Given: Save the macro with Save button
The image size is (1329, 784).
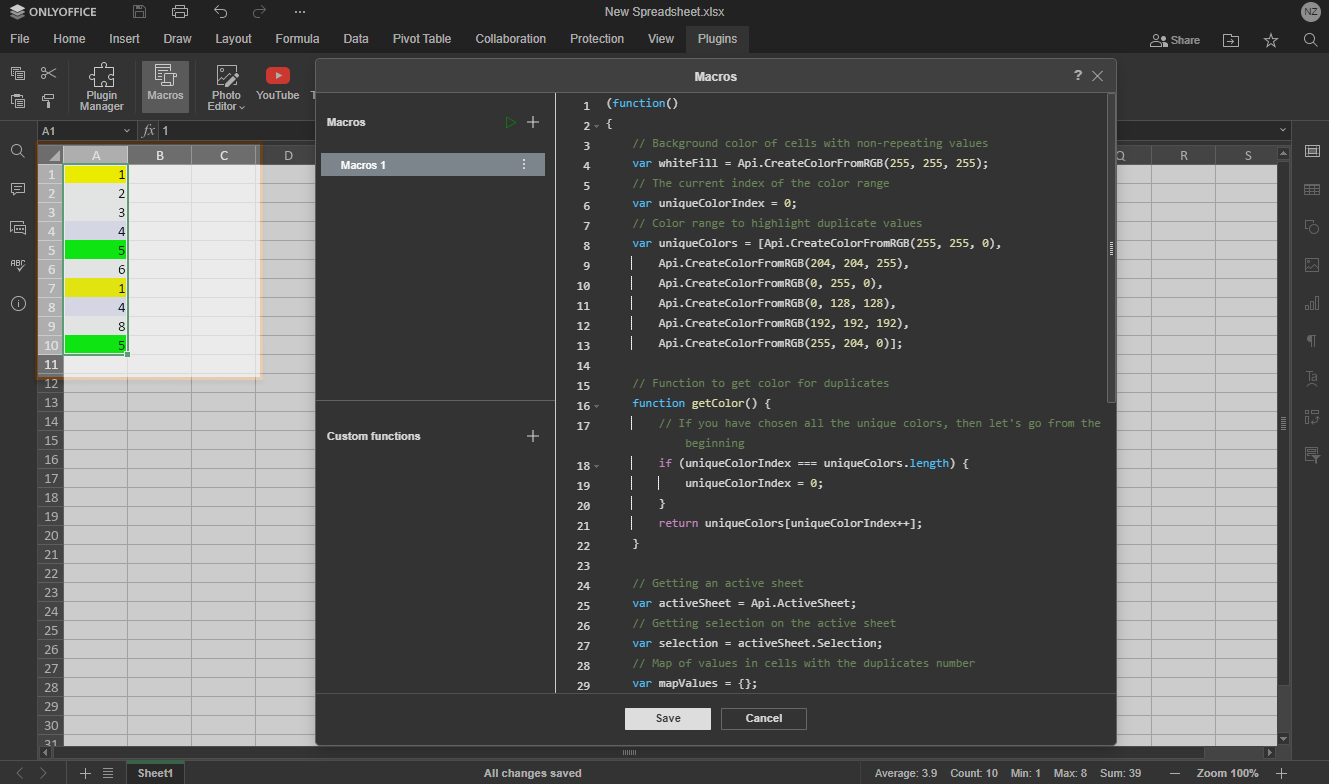Looking at the screenshot, I should coord(668,718).
